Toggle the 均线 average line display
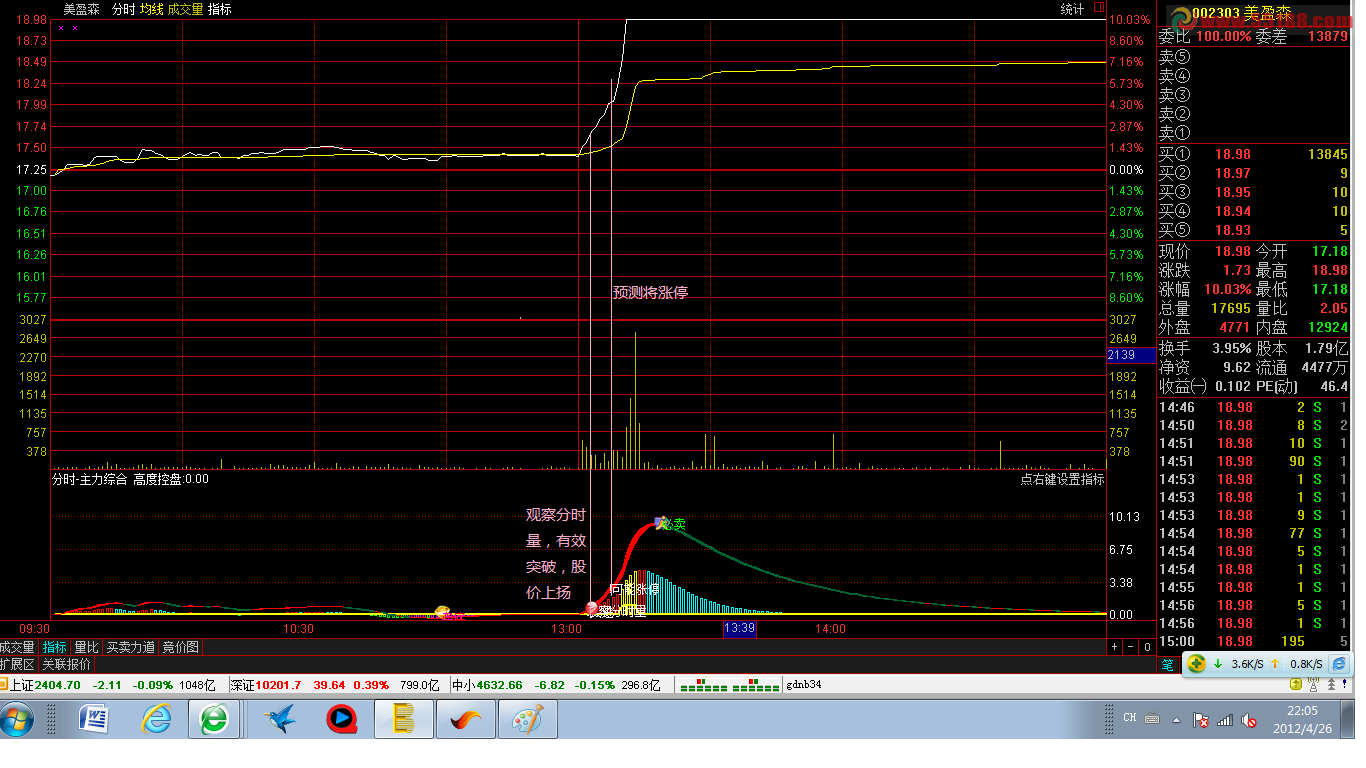Screen dimensions: 1366x768 (151, 9)
